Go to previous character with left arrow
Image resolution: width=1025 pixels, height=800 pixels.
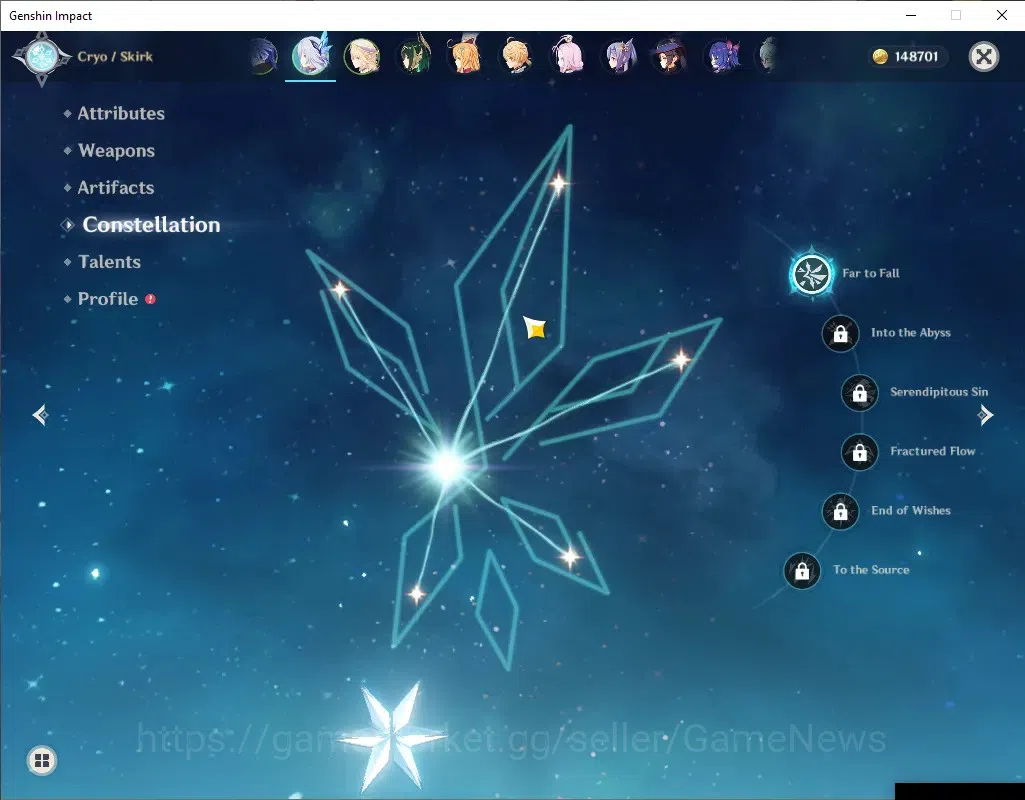pos(41,415)
